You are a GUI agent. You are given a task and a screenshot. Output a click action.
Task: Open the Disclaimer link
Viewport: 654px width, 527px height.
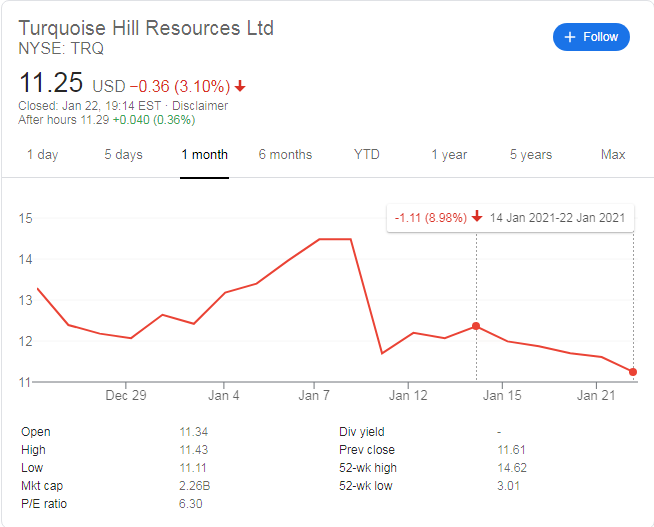pyautogui.click(x=200, y=106)
